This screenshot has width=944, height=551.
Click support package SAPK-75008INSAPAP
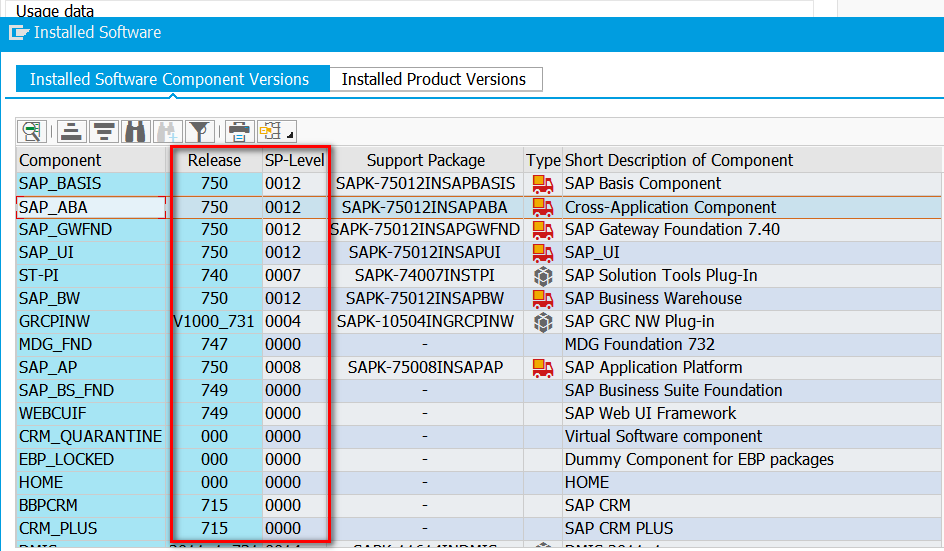click(x=425, y=367)
